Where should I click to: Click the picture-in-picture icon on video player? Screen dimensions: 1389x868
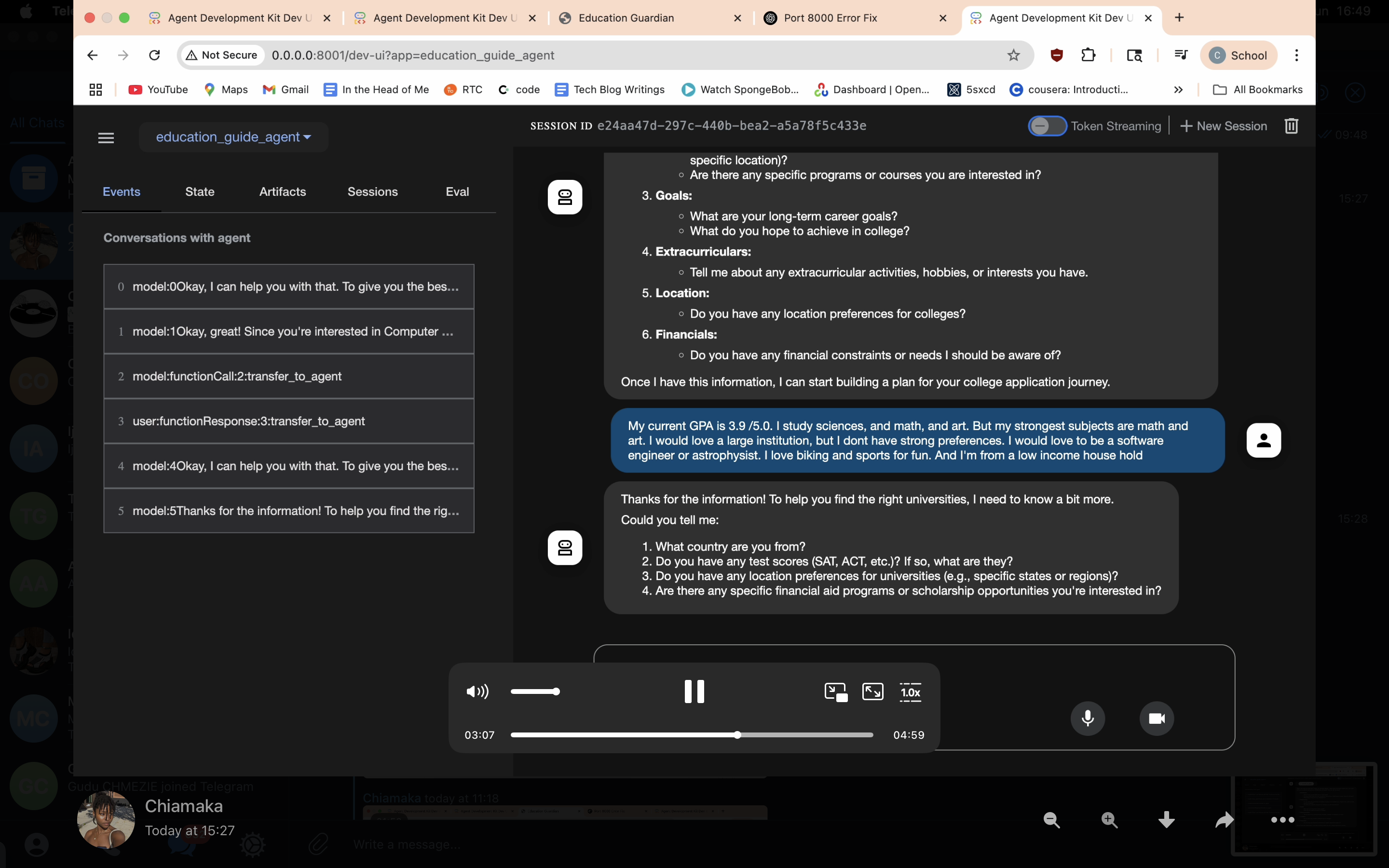click(x=835, y=692)
